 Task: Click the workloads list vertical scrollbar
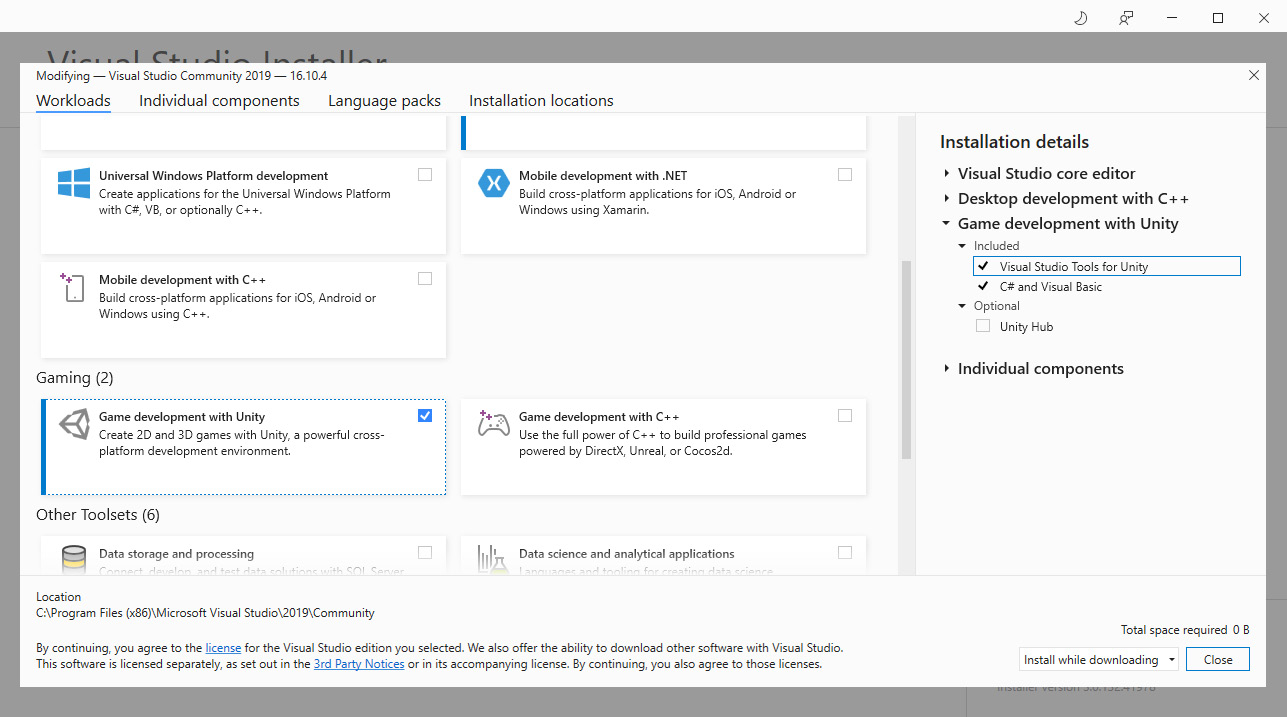pos(907,360)
